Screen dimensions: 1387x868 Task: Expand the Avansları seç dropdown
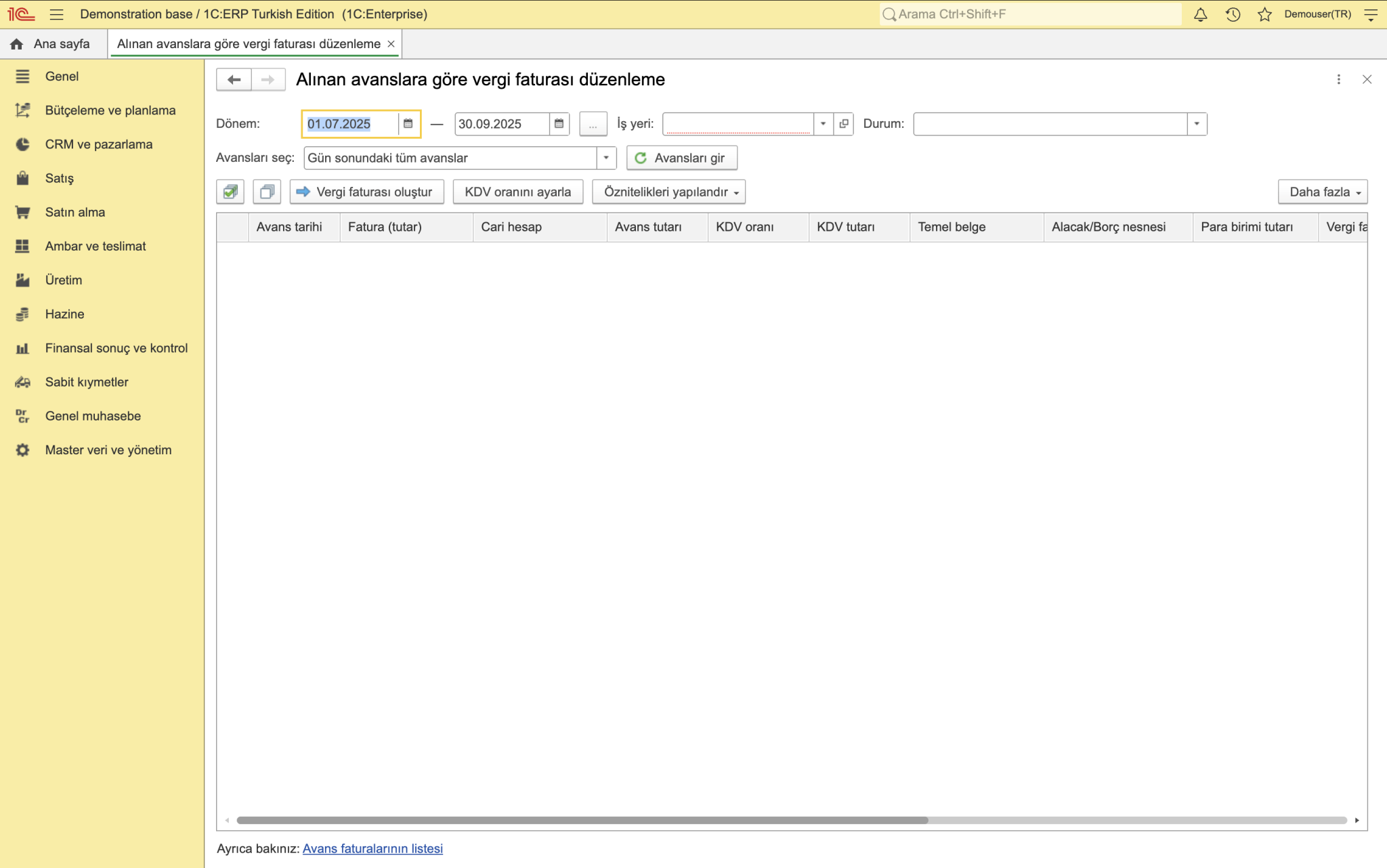(x=606, y=158)
